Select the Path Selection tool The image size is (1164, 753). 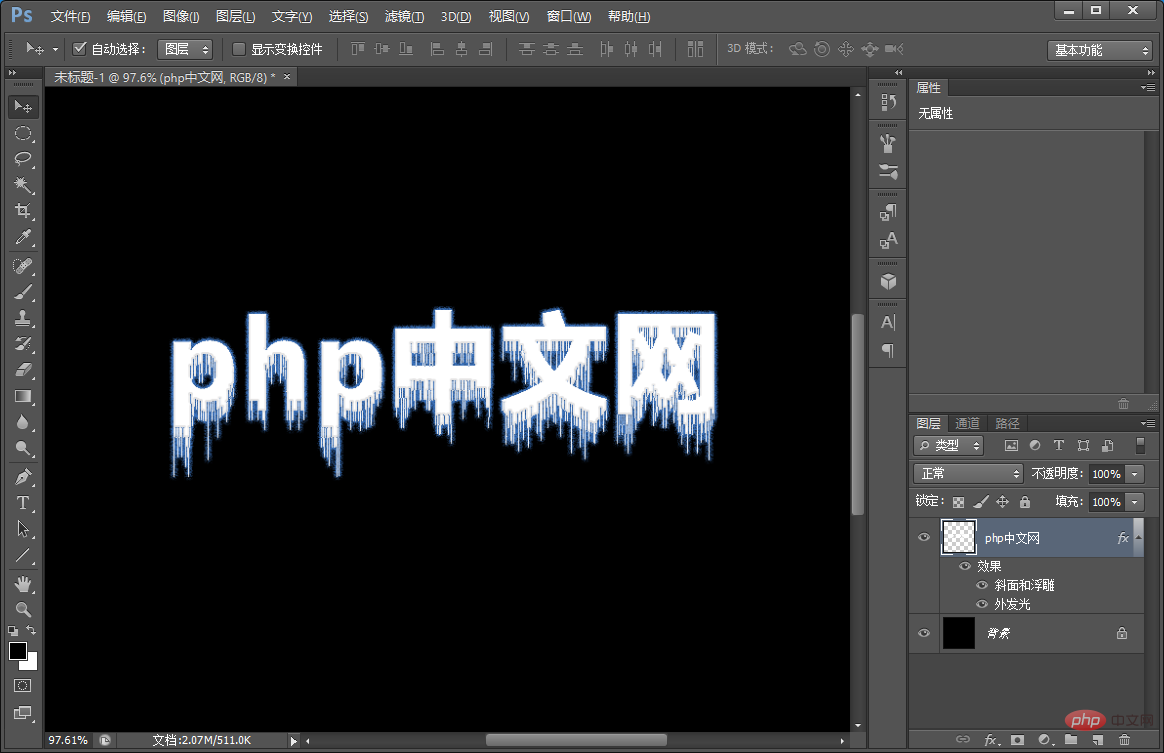23,529
